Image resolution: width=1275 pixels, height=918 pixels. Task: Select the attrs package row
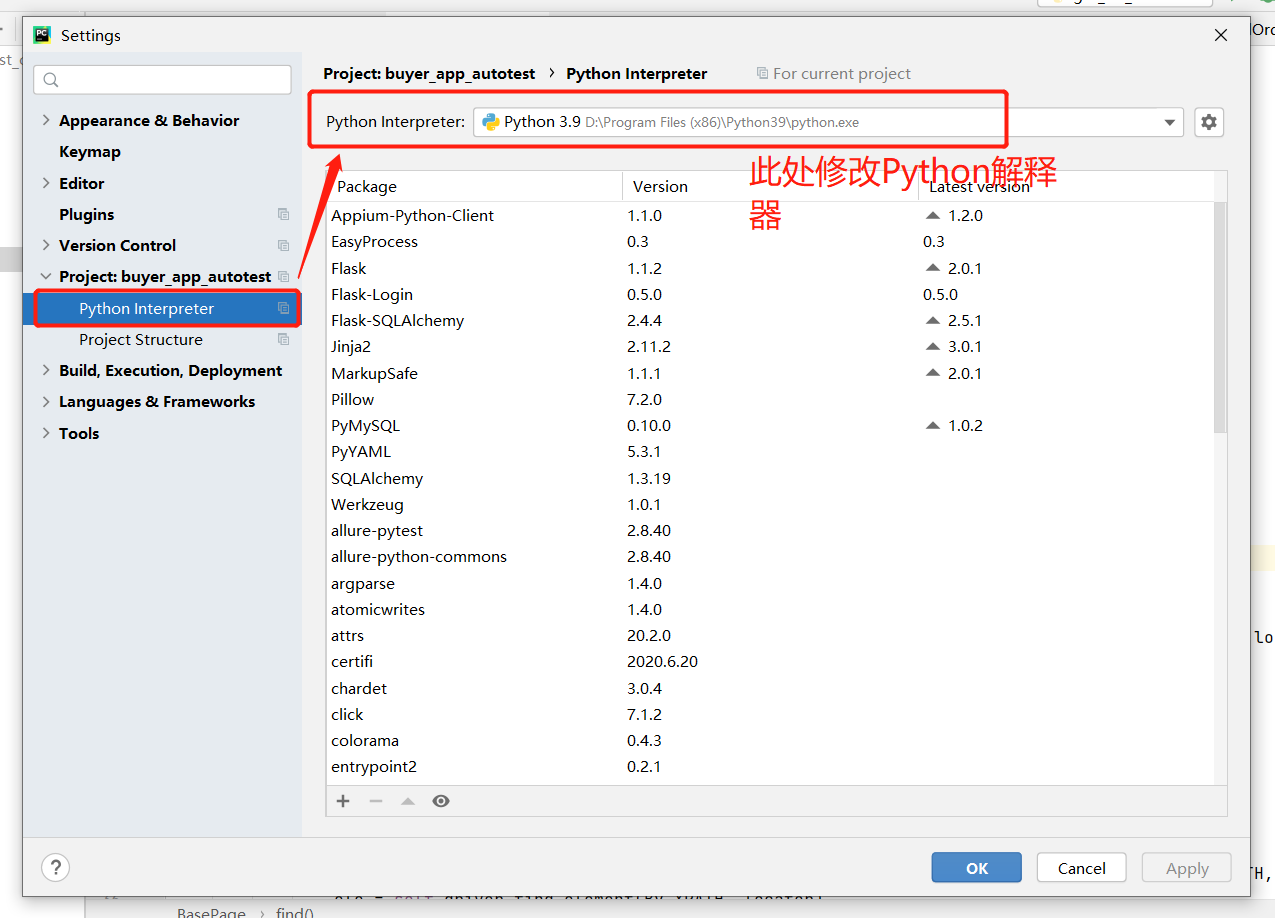770,635
